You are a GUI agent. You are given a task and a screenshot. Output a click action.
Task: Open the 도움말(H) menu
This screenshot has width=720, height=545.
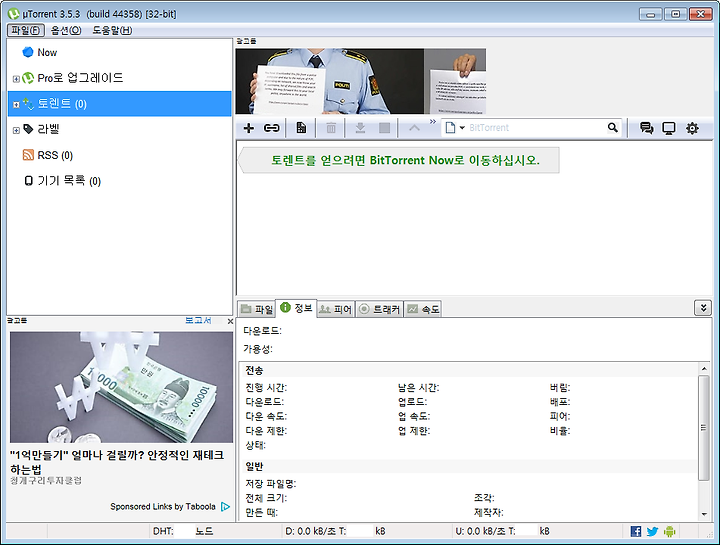(112, 30)
